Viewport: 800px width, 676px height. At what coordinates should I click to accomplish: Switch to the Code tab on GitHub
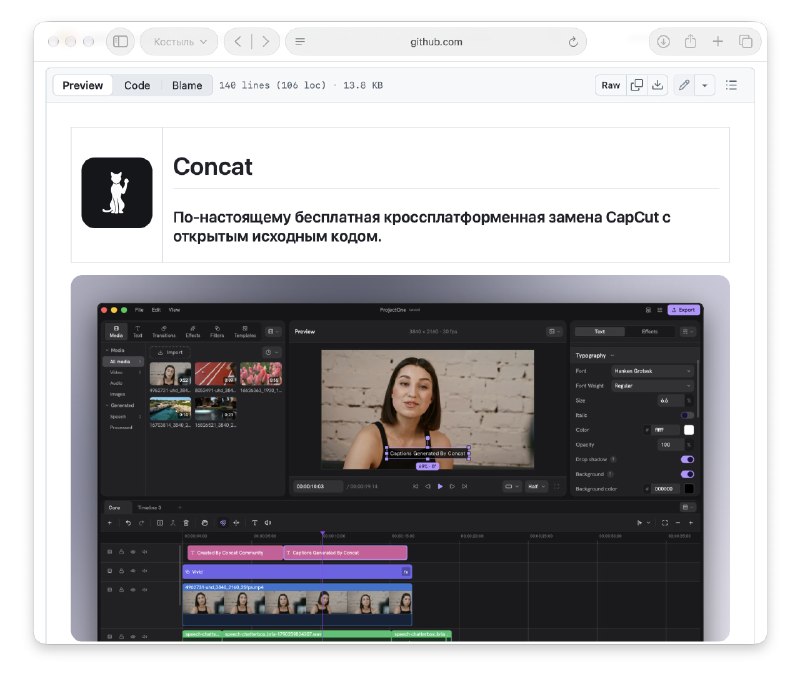pyautogui.click(x=137, y=85)
